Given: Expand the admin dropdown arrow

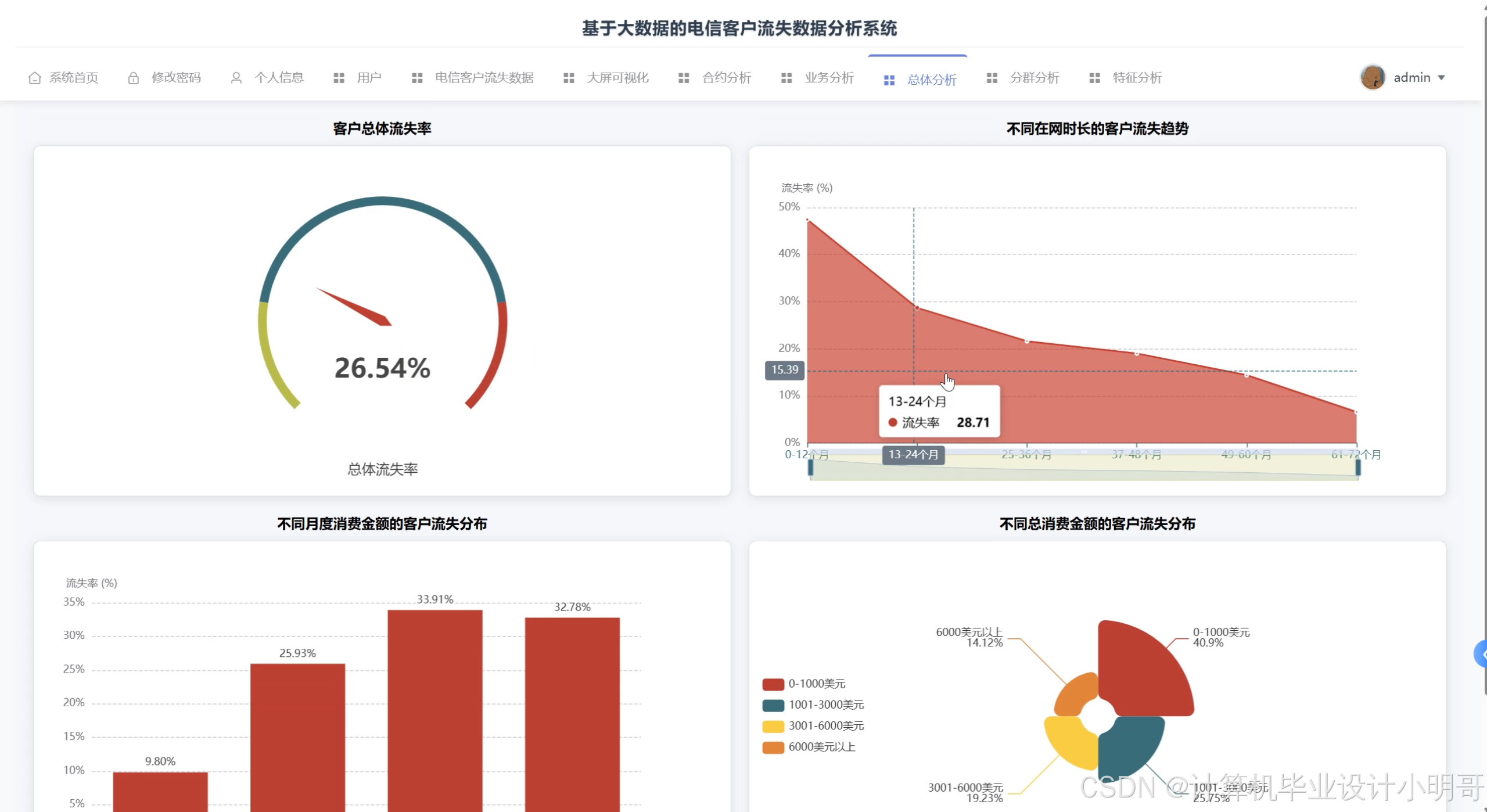Looking at the screenshot, I should pyautogui.click(x=1441, y=78).
